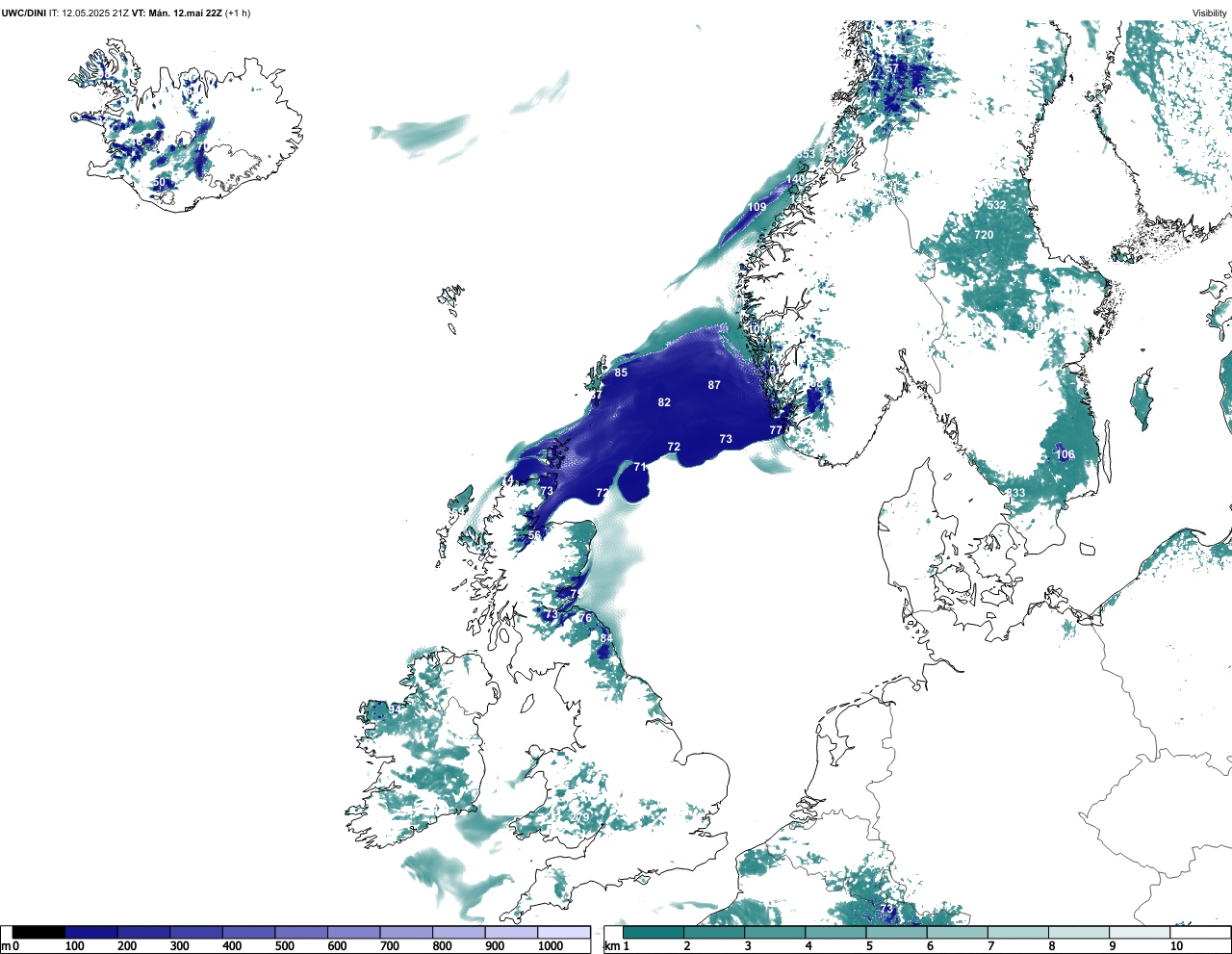The height and width of the screenshot is (954, 1232).
Task: Click the visibility value '71' on the map
Action: pyautogui.click(x=640, y=467)
